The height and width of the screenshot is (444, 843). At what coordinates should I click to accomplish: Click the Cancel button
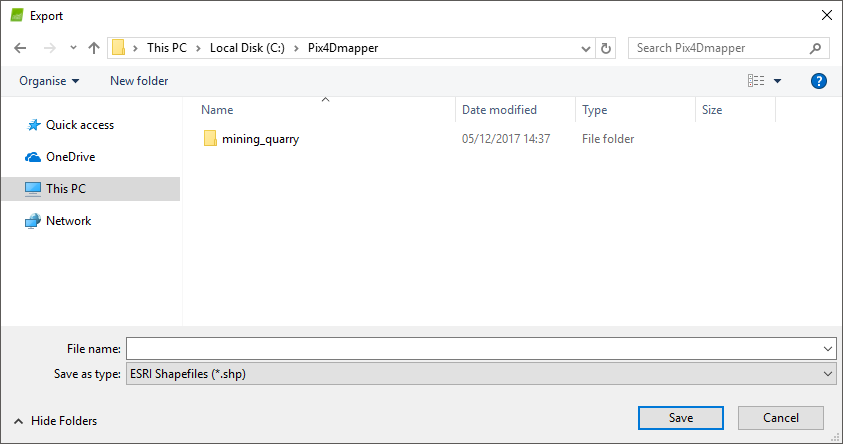(781, 418)
